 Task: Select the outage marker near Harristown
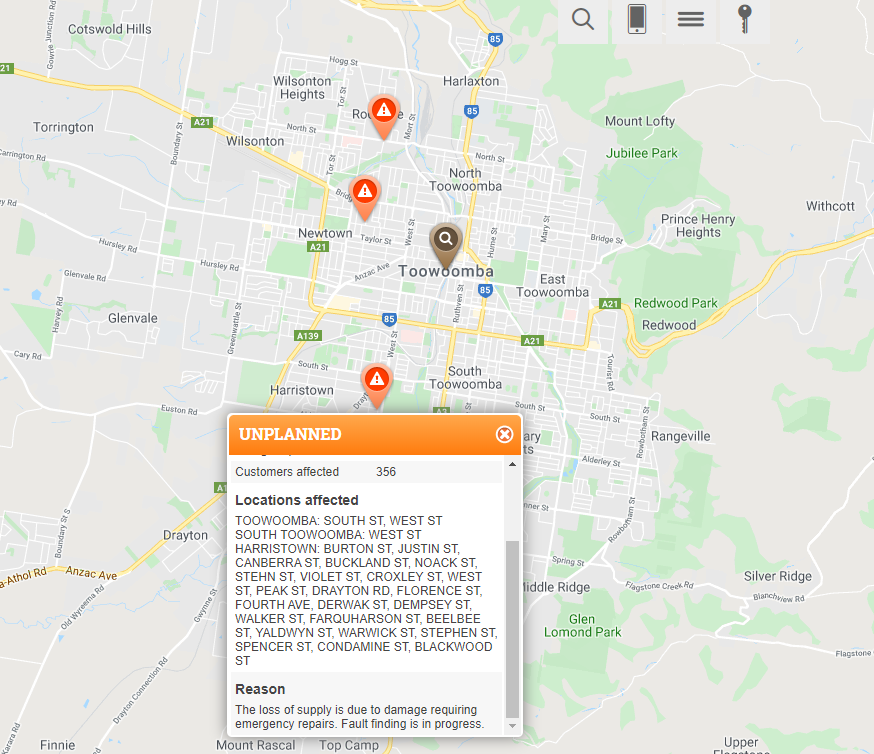pyautogui.click(x=377, y=386)
